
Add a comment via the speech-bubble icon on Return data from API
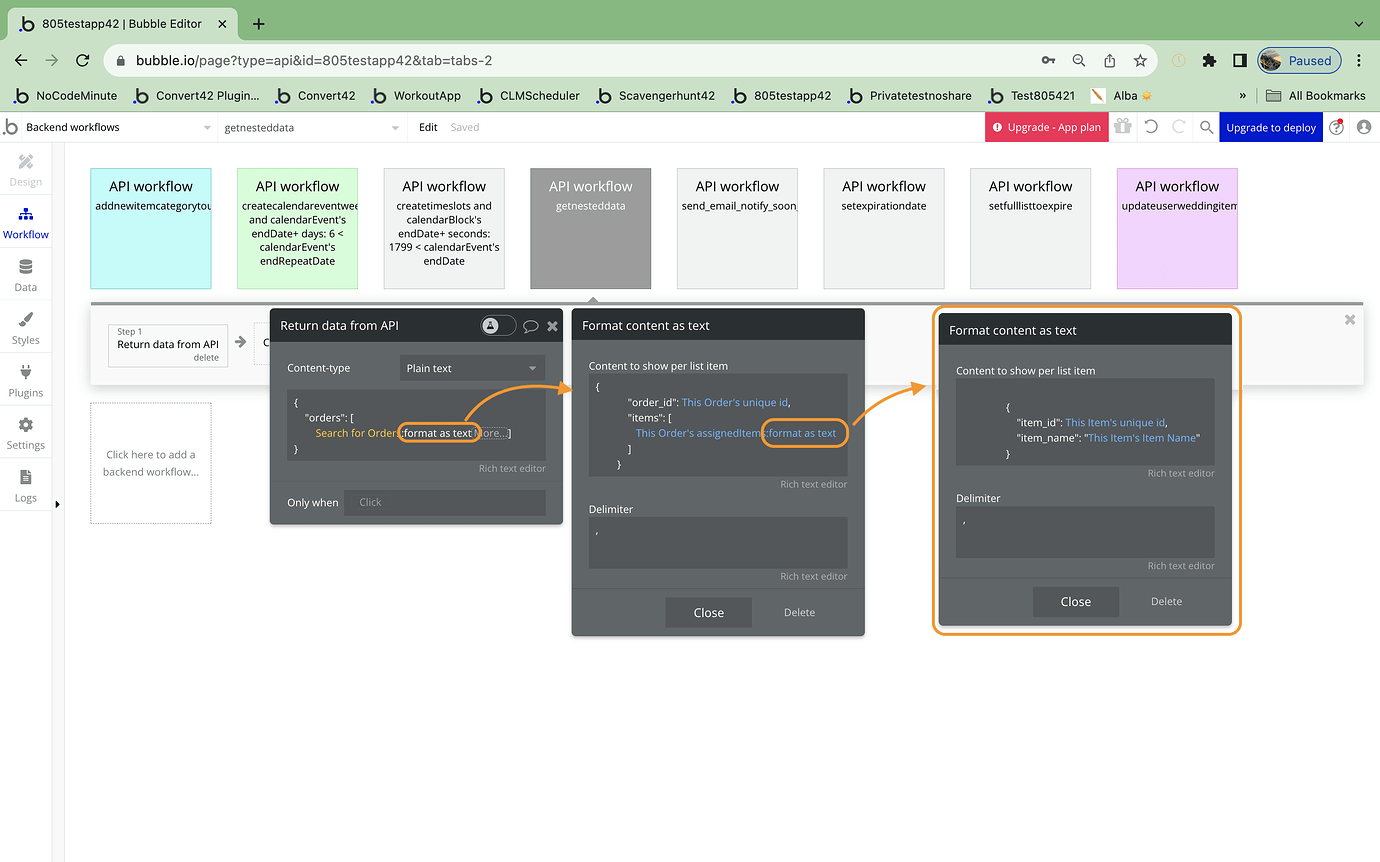tap(530, 325)
